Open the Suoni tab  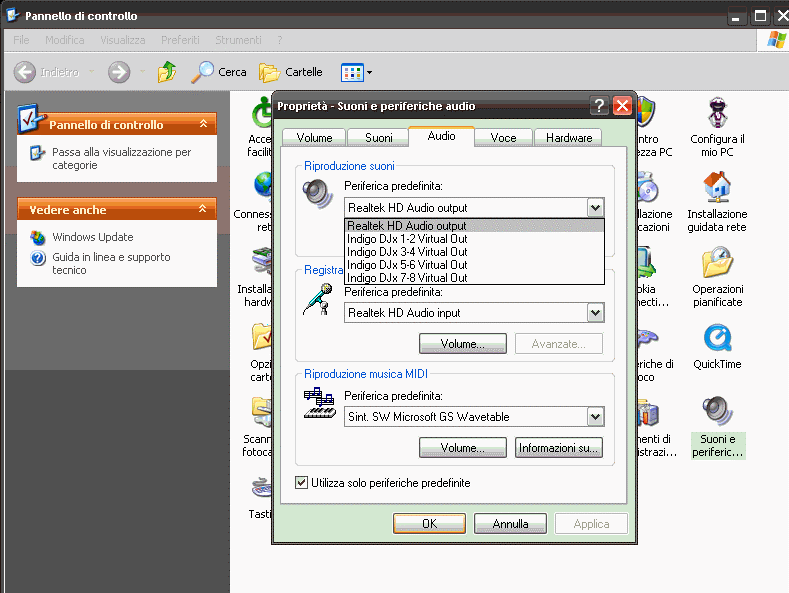tap(378, 138)
